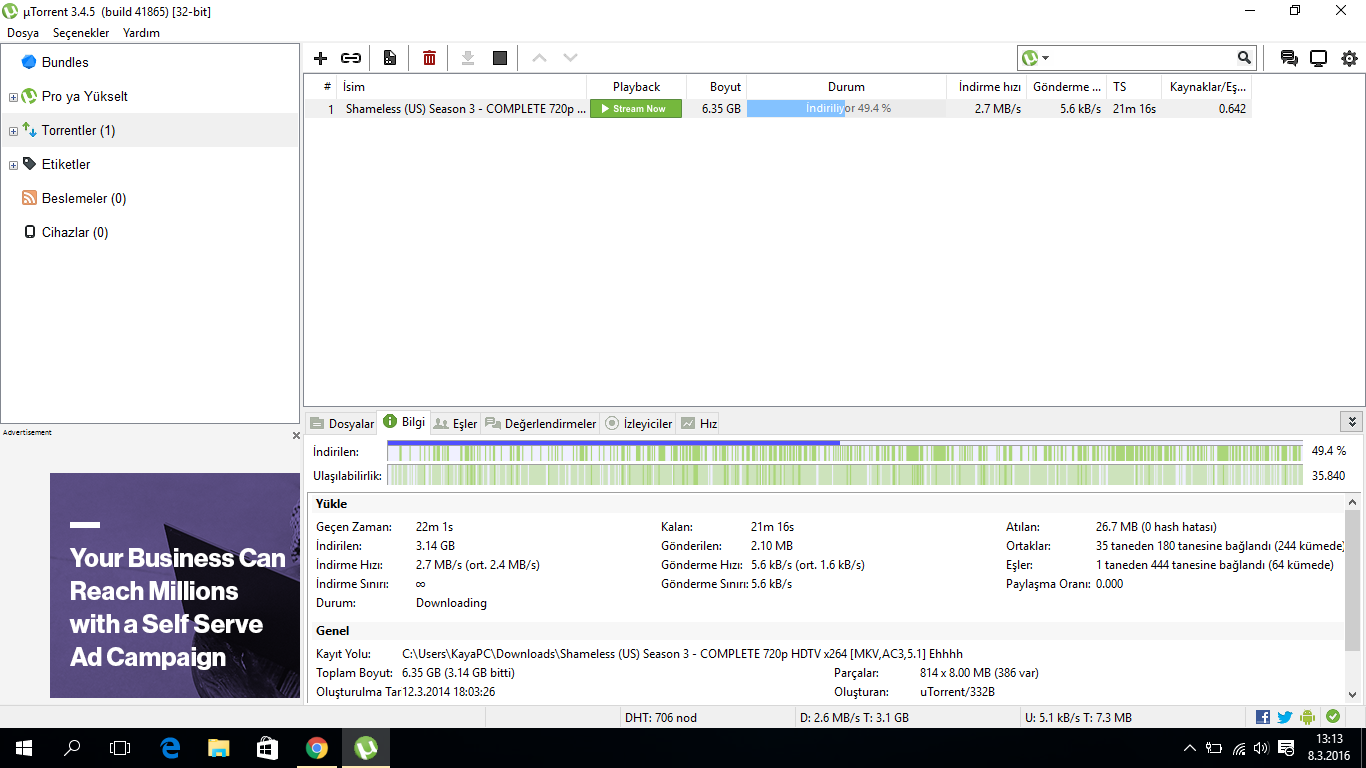Open File Explorer from the taskbar
The image size is (1366, 768).
click(x=219, y=747)
